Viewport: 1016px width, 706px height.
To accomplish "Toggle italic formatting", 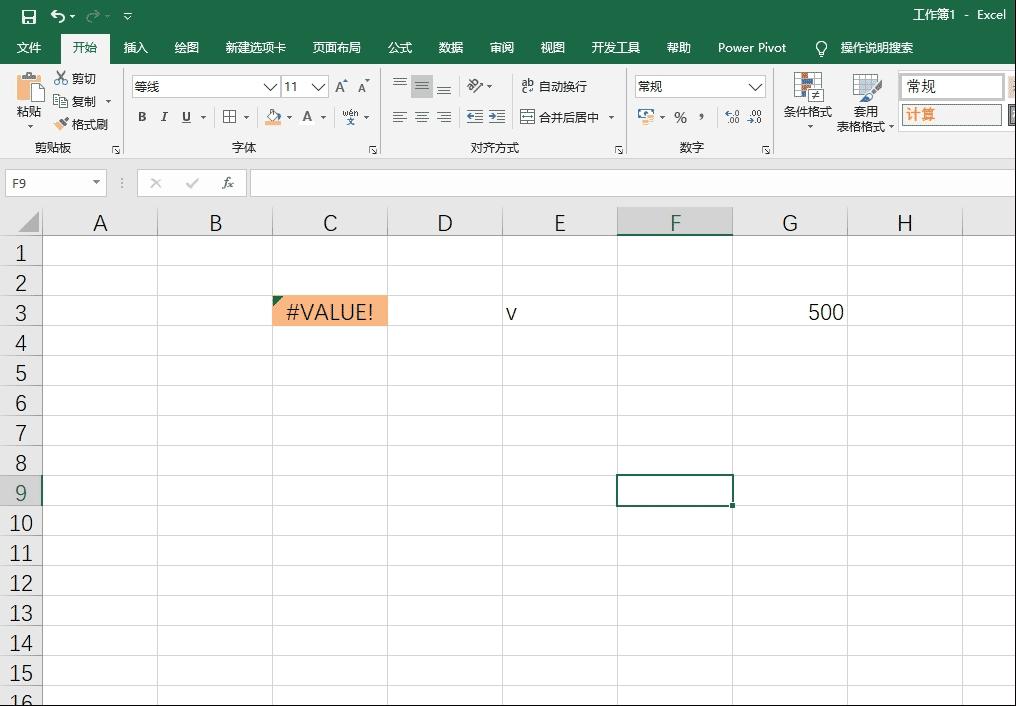I will coord(164,117).
